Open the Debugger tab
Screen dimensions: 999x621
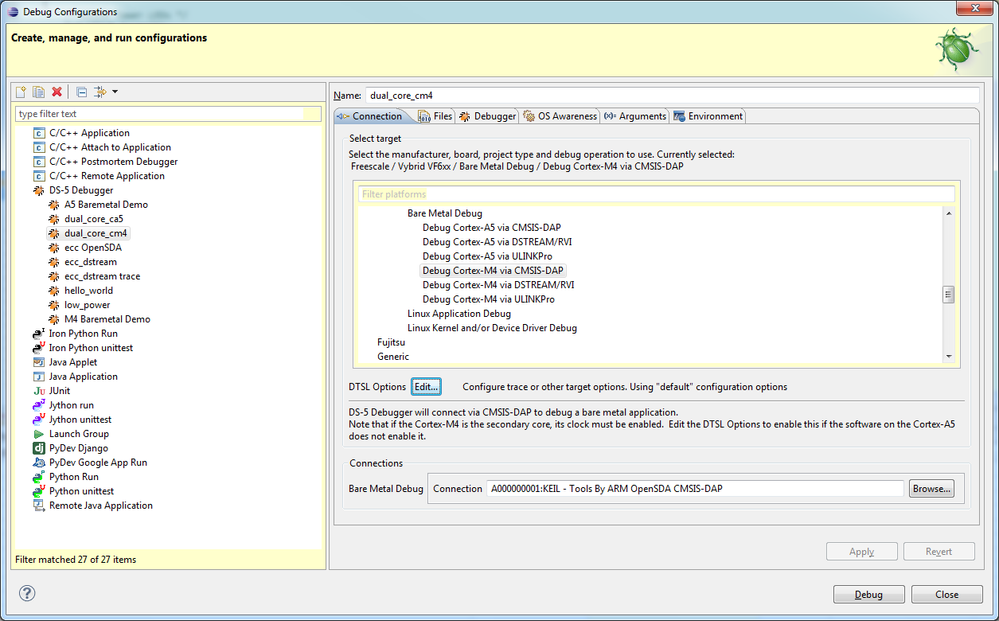[x=487, y=116]
